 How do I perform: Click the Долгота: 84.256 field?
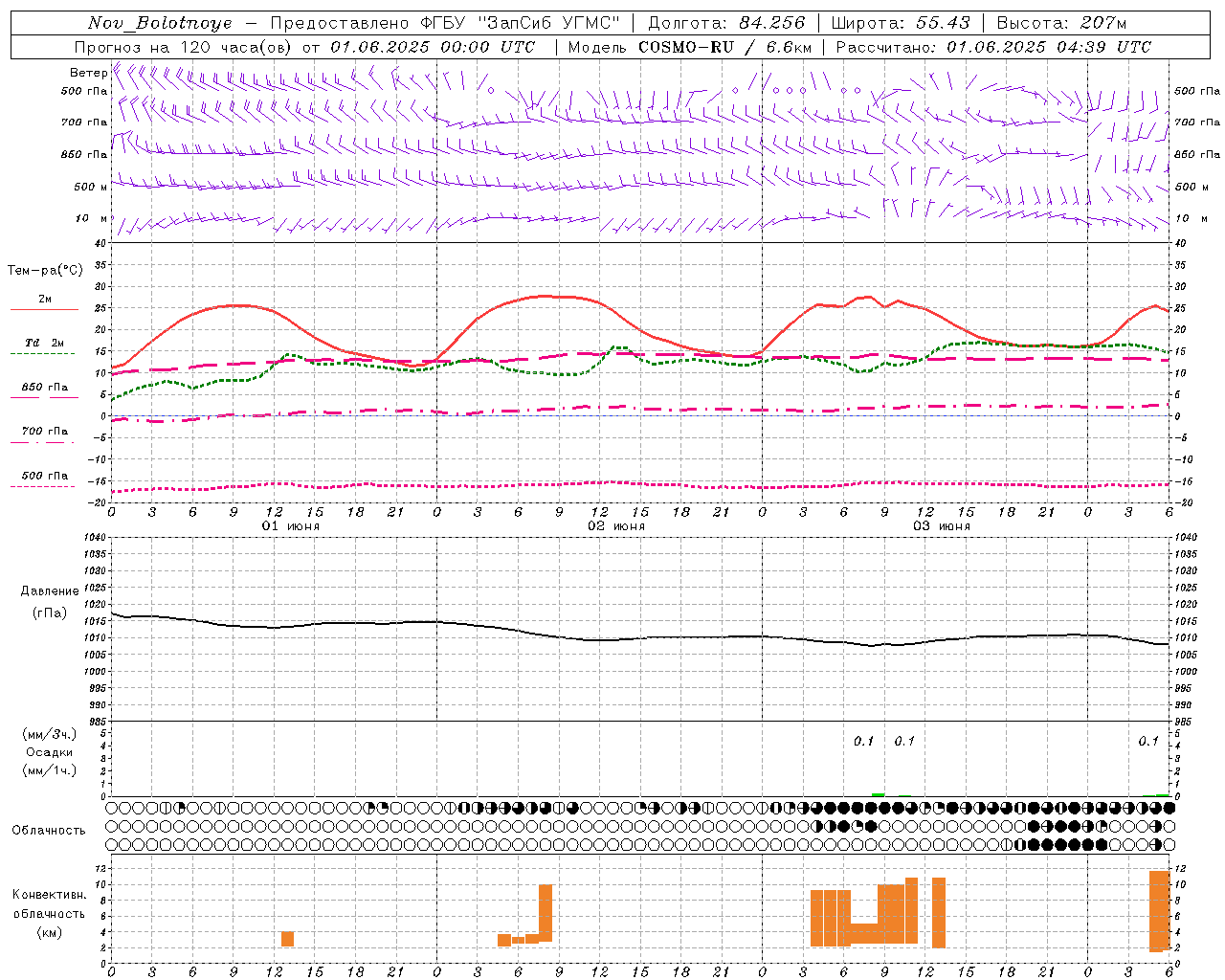[726, 23]
